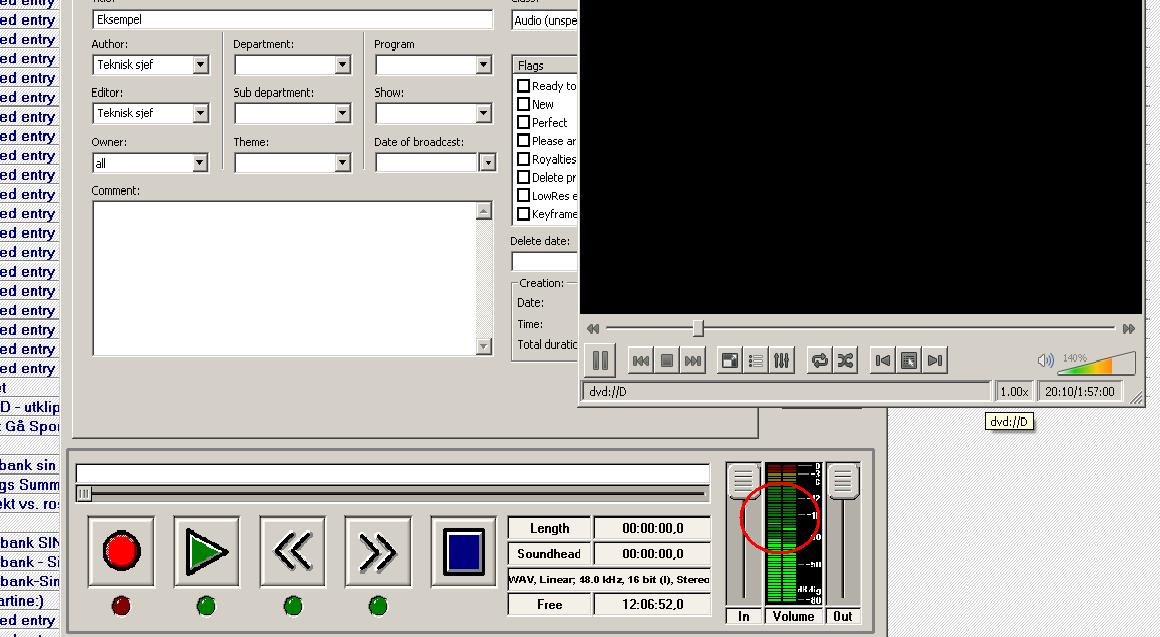The height and width of the screenshot is (637, 1160).
Task: Open the DVD menu button
Action: (909, 360)
